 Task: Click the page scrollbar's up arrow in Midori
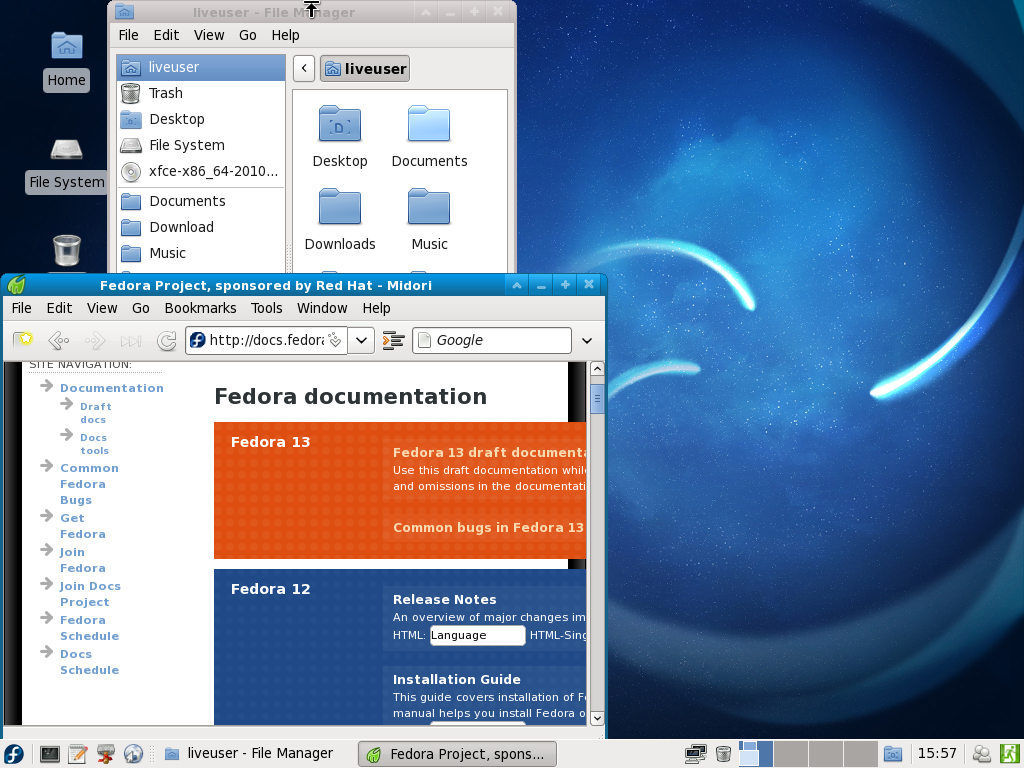coord(597,369)
